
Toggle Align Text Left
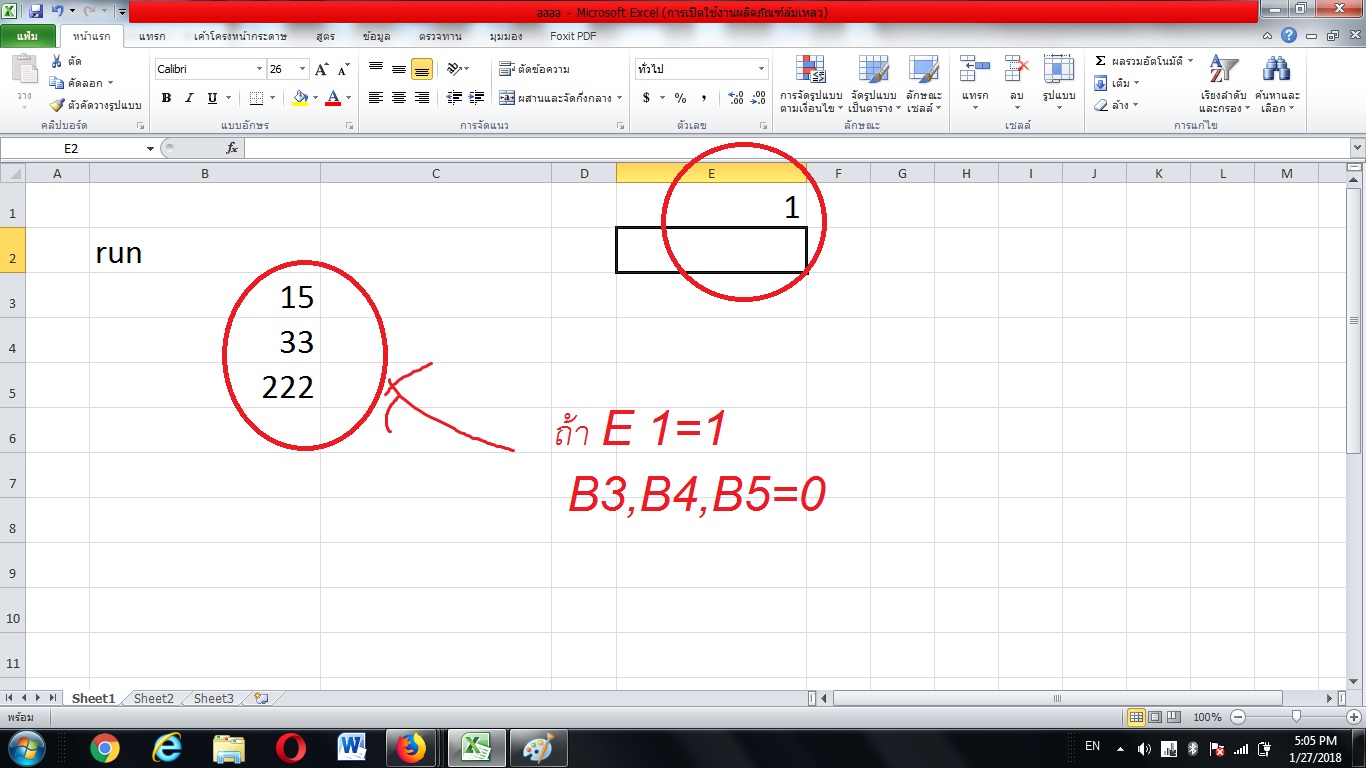(376, 98)
